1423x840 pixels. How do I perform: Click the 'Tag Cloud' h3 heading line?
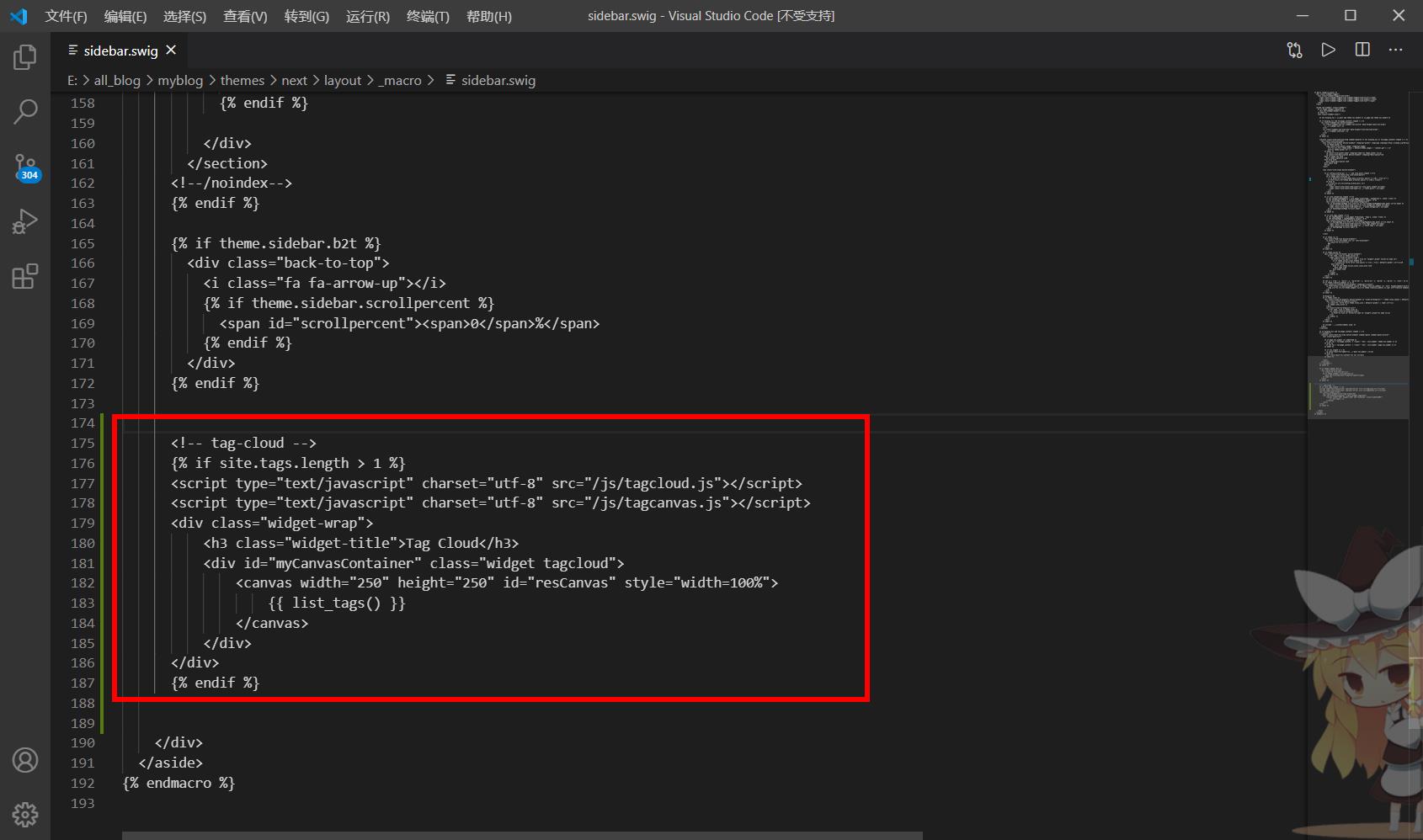[361, 543]
